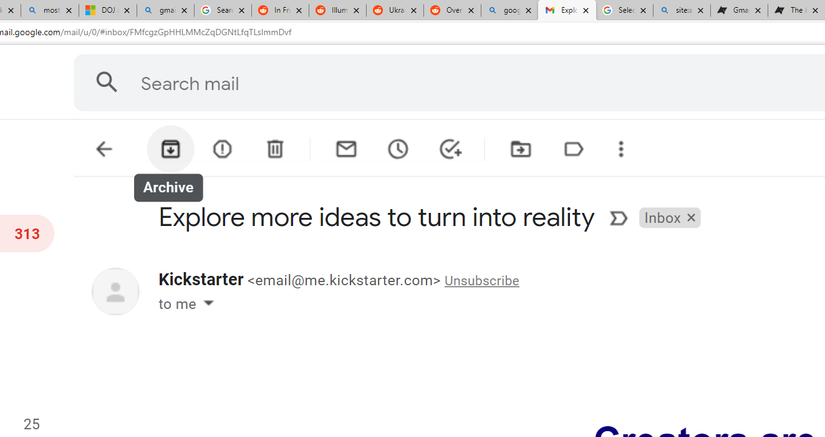Close the Google 'Sear' tab
Image resolution: width=825 pixels, height=437 pixels.
click(242, 11)
